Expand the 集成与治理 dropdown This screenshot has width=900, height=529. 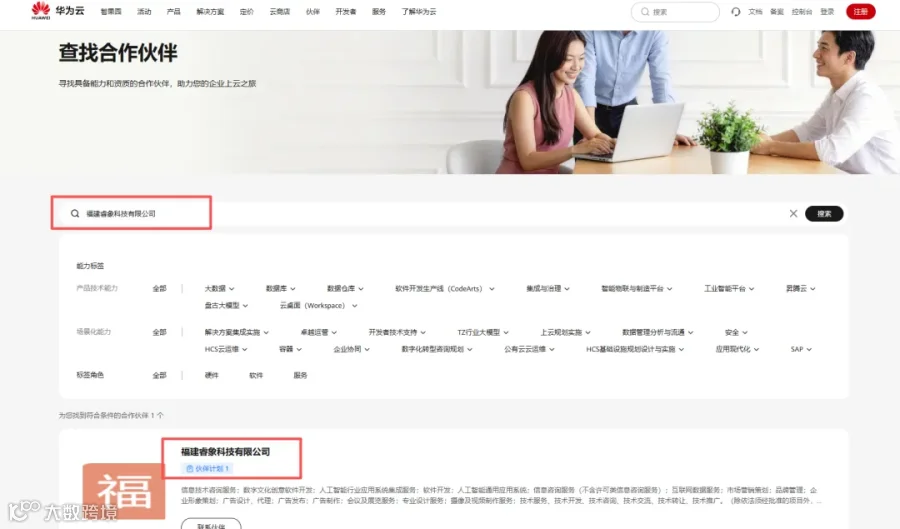pos(548,289)
